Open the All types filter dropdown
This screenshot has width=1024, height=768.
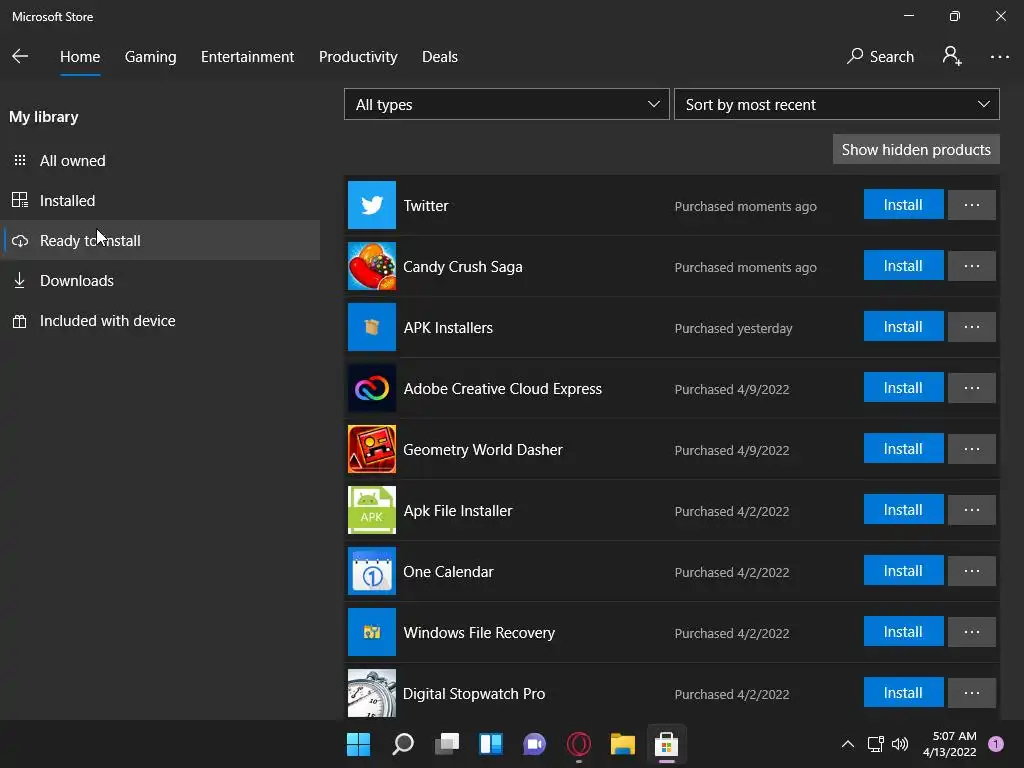(x=507, y=104)
